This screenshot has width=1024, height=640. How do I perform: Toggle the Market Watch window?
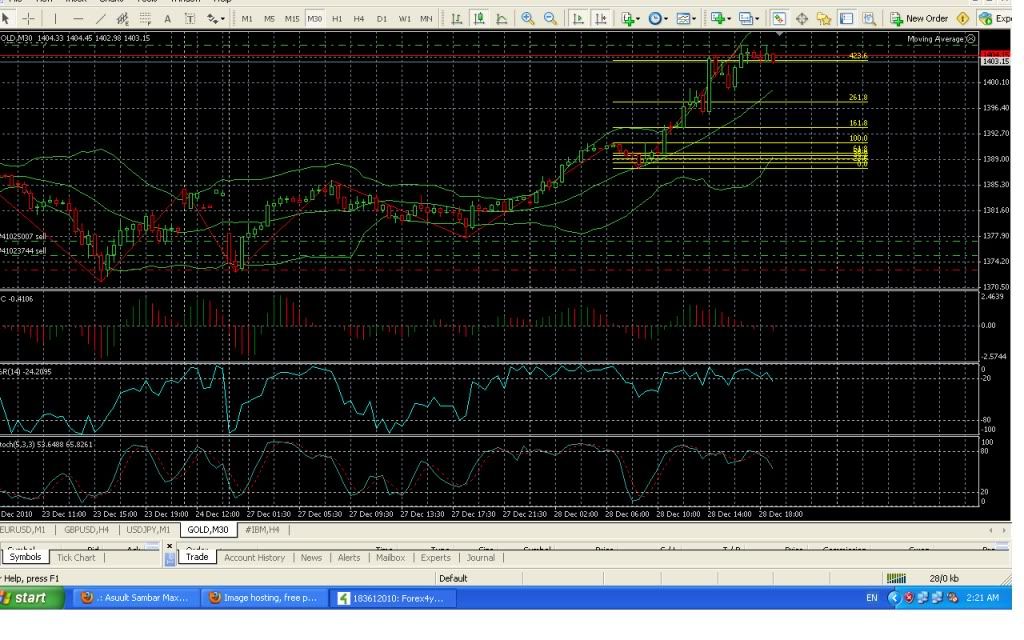pos(778,18)
